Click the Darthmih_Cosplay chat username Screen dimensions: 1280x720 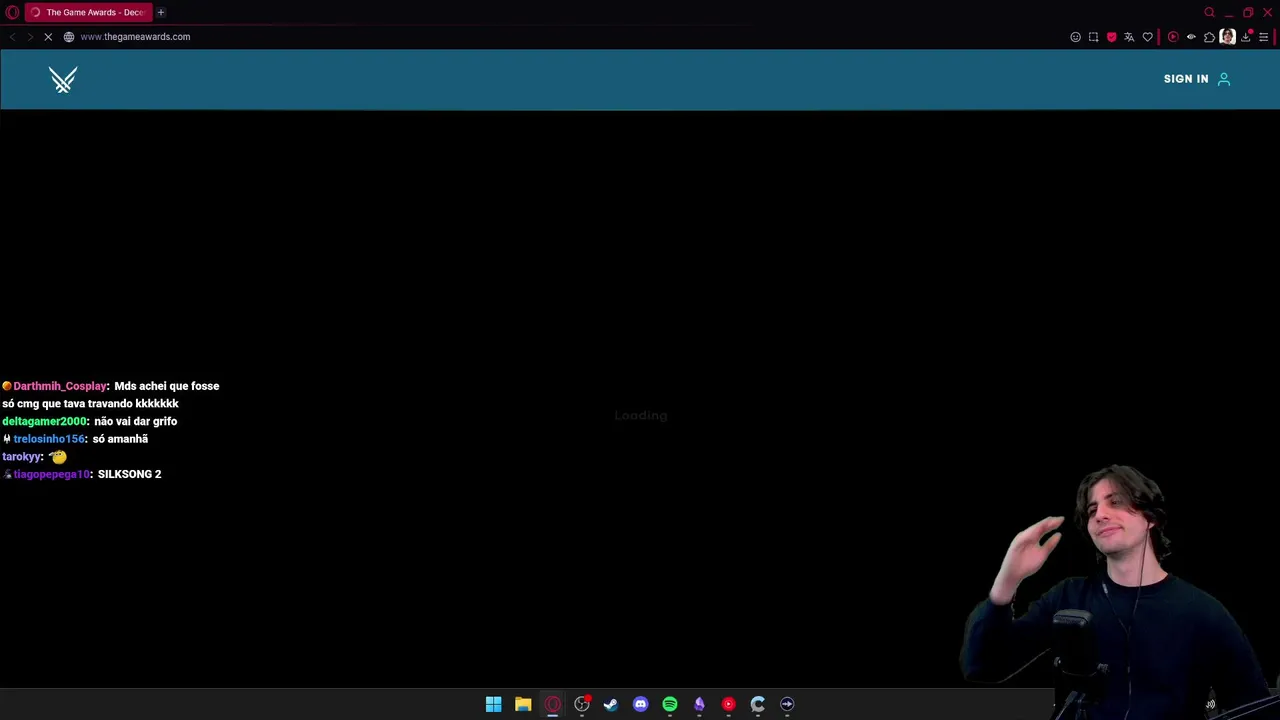[60, 386]
